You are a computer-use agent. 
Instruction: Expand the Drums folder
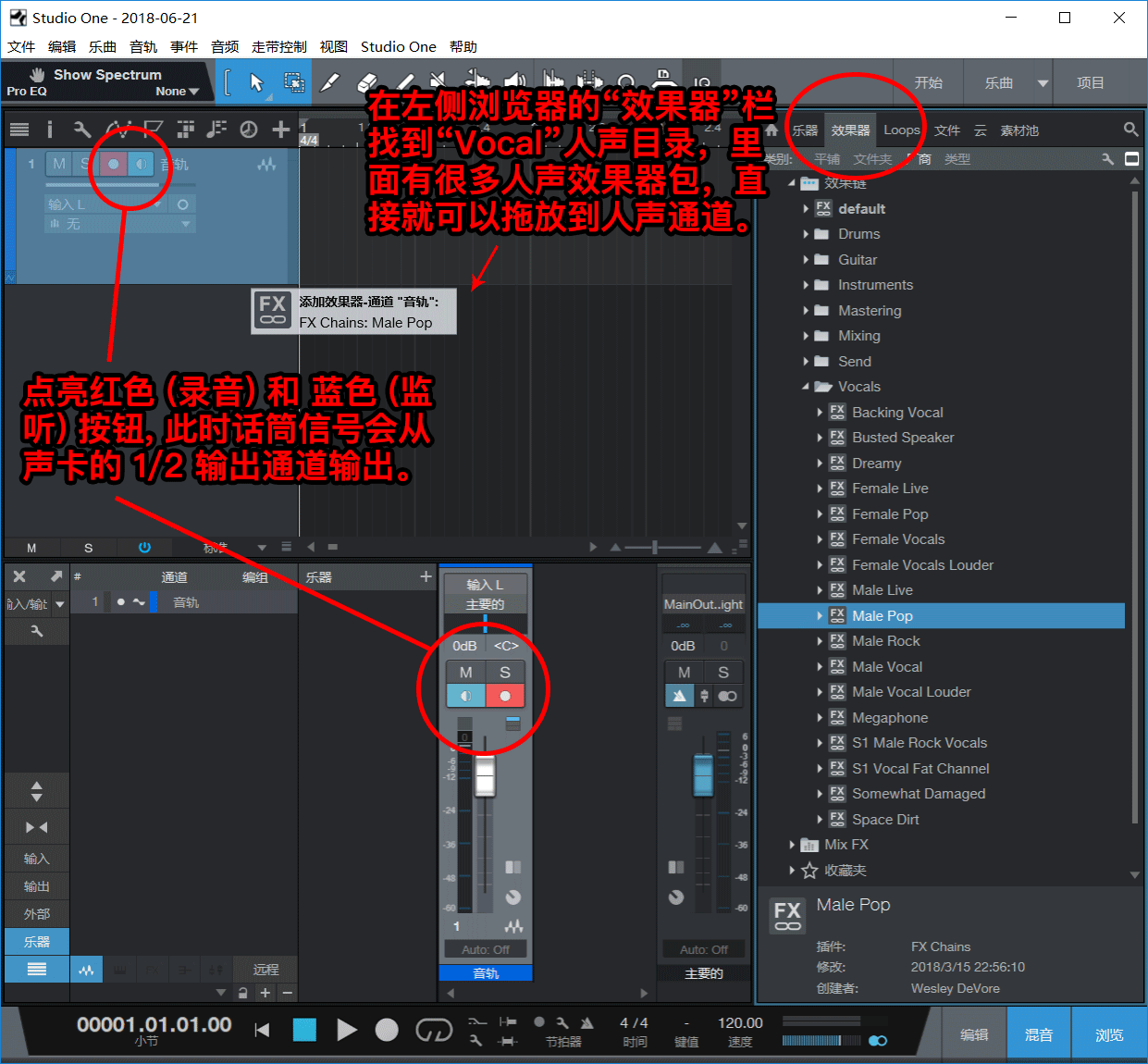click(x=806, y=234)
